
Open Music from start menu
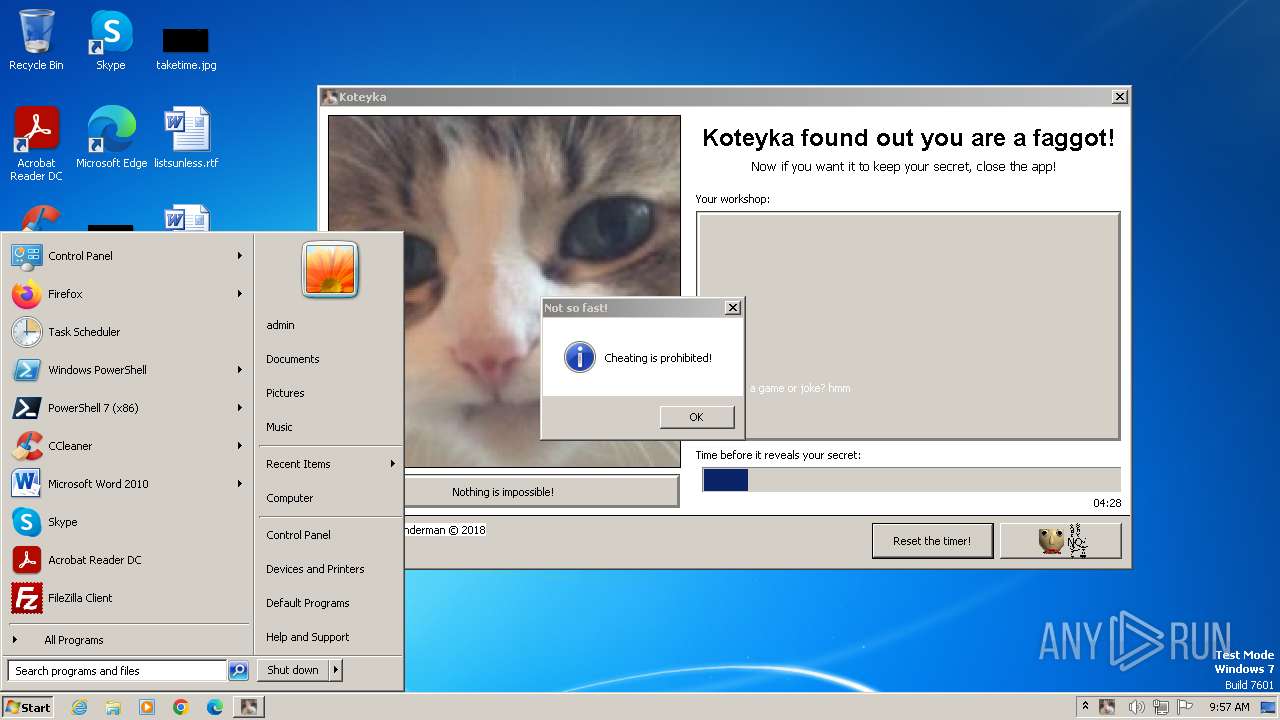coord(279,427)
